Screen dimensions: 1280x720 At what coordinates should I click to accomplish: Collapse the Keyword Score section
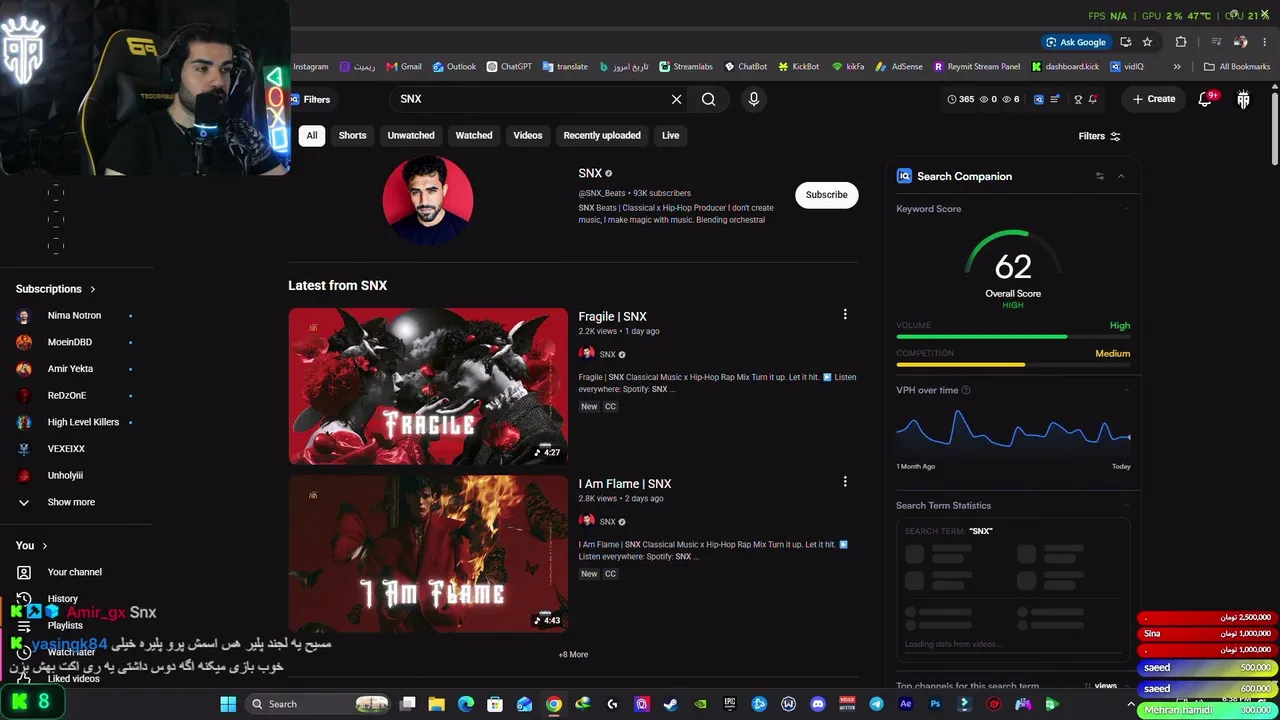tap(1126, 209)
